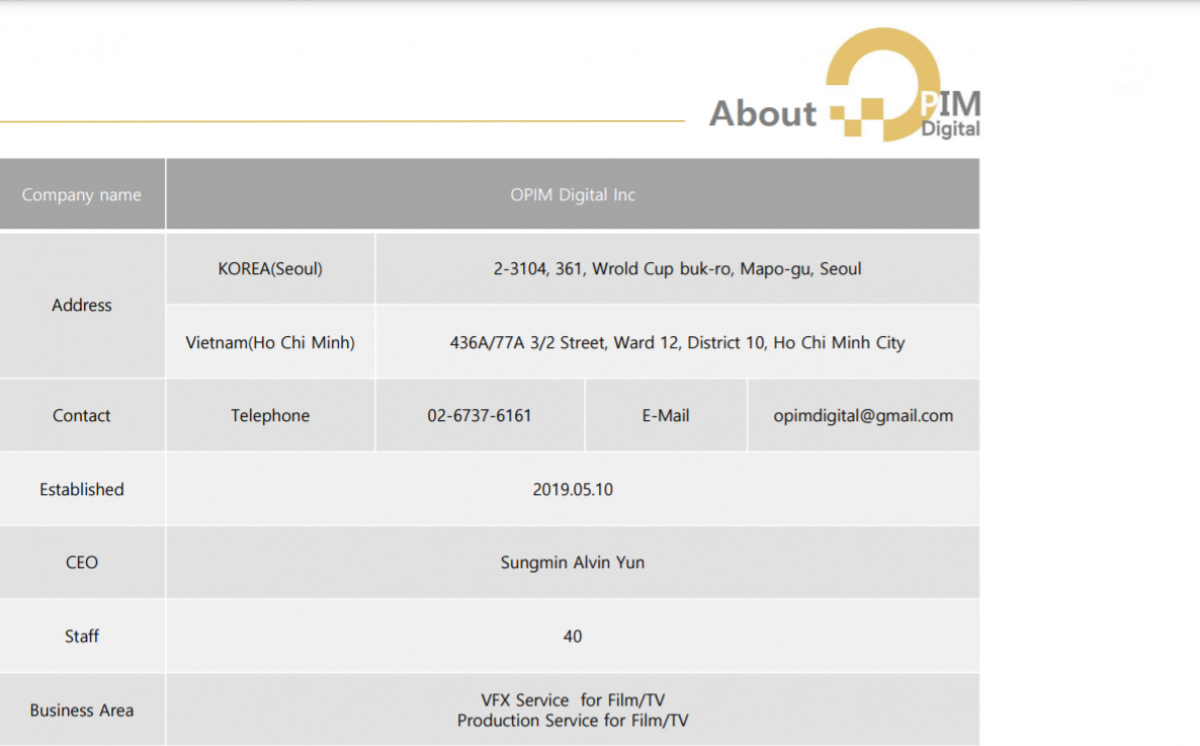Click the Seoul Mapo-gu address text
This screenshot has width=1200, height=746.
(x=677, y=269)
